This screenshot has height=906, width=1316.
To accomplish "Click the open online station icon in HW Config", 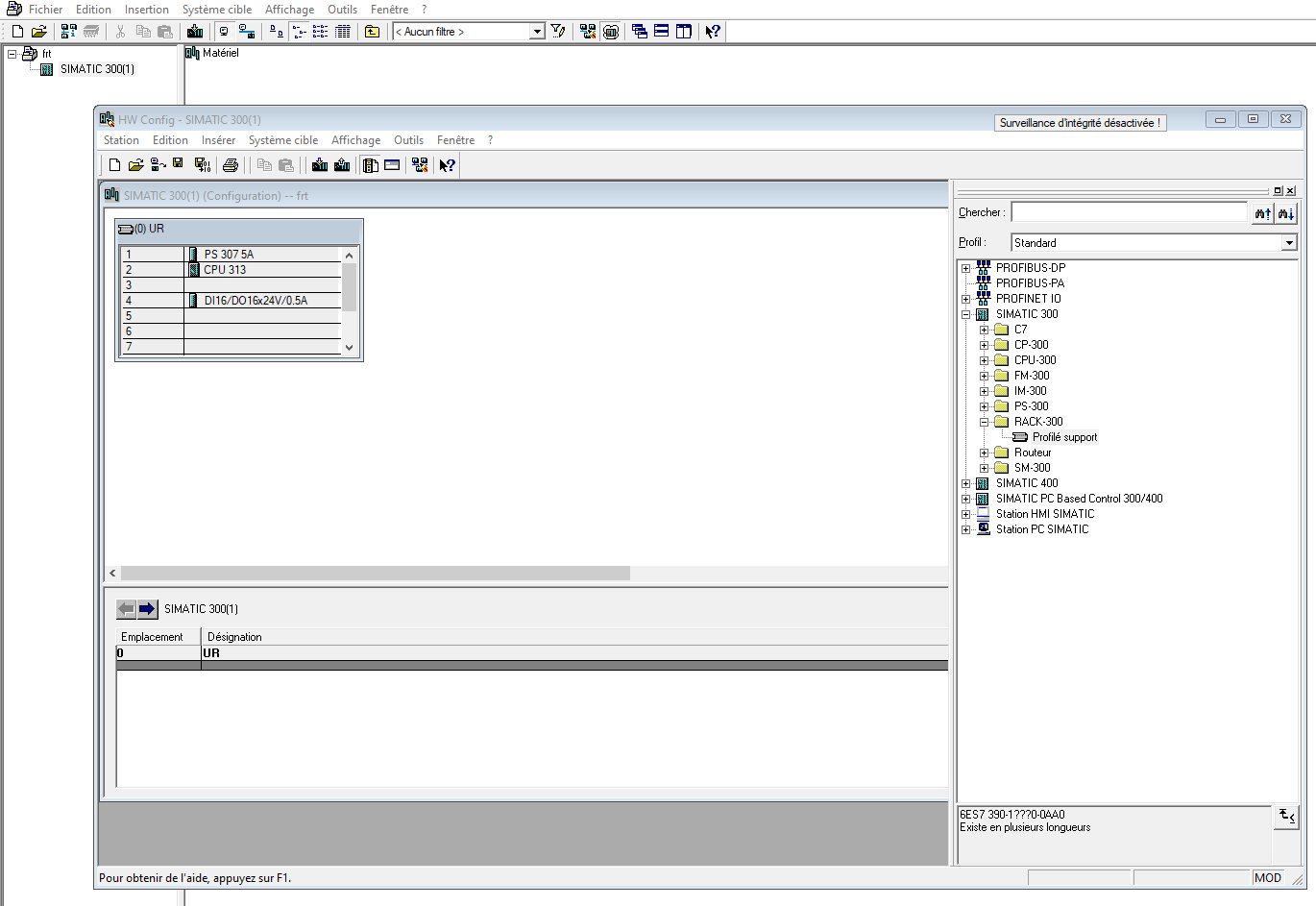I will point(158,165).
